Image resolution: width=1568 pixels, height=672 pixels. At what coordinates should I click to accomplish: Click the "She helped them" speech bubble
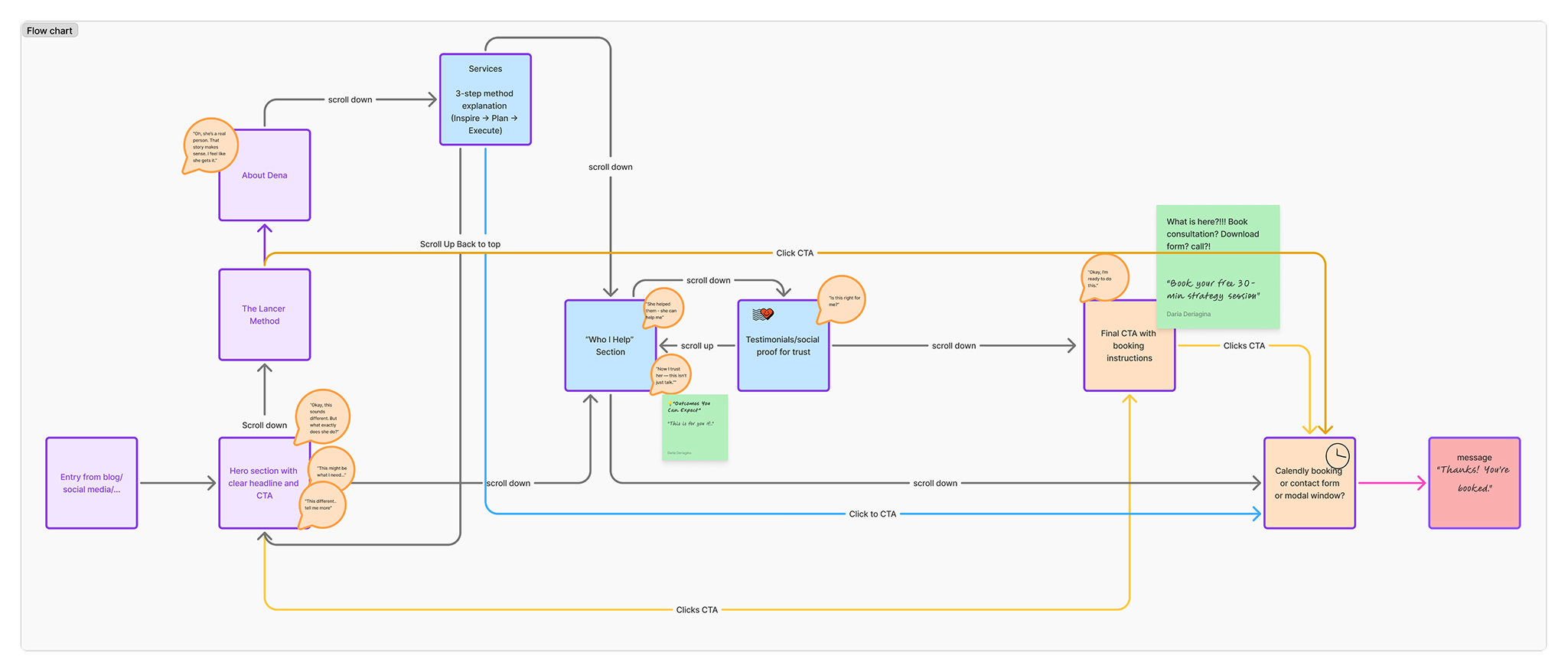(x=663, y=308)
